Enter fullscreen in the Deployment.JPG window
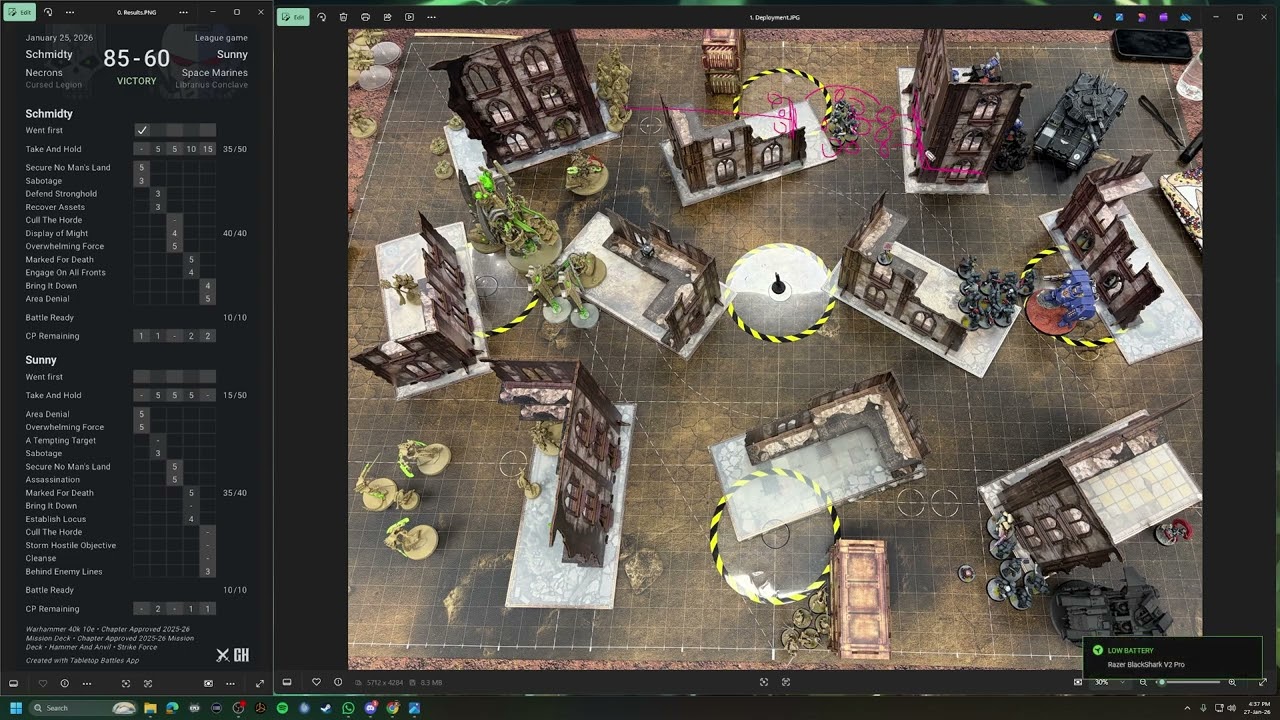 pos(1261,682)
